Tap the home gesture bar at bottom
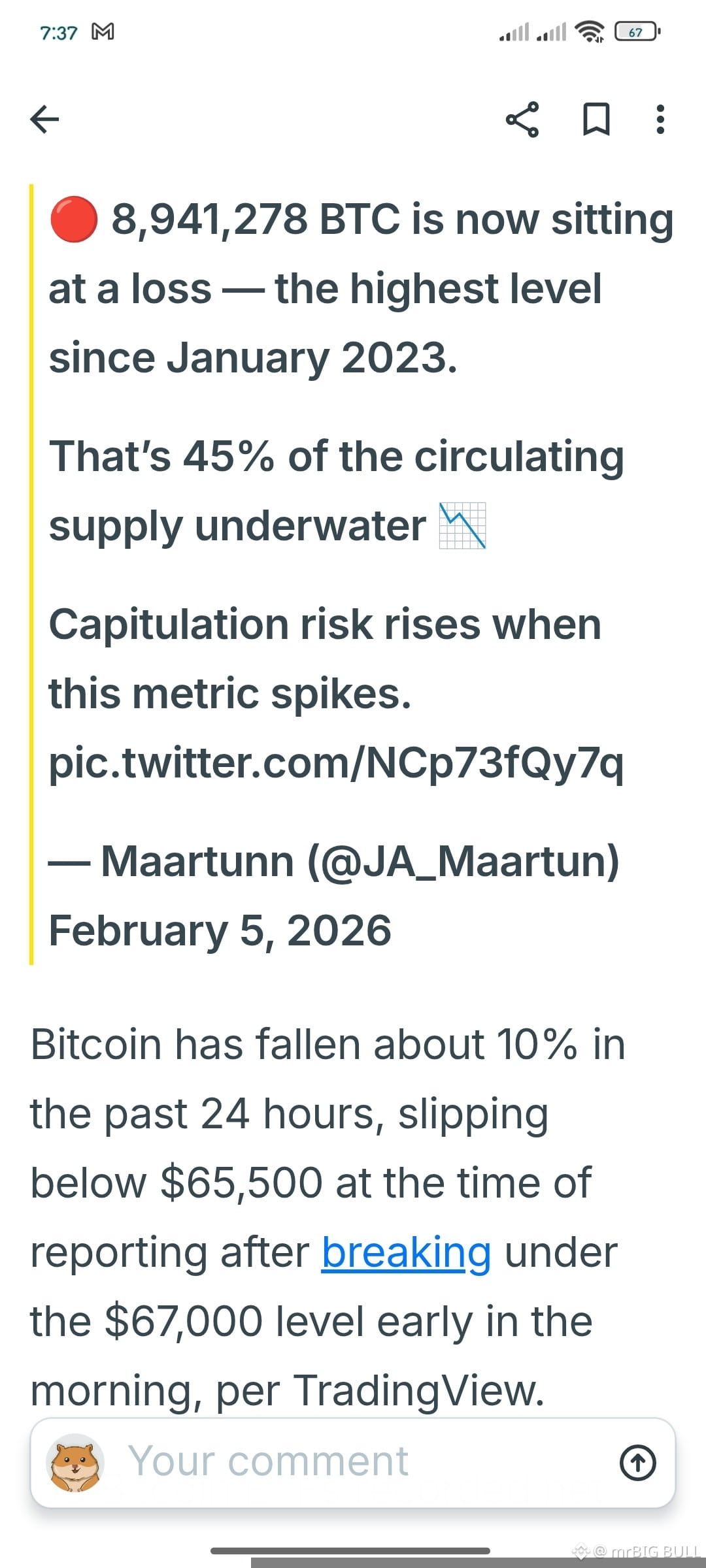706x1568 pixels. [350, 1551]
